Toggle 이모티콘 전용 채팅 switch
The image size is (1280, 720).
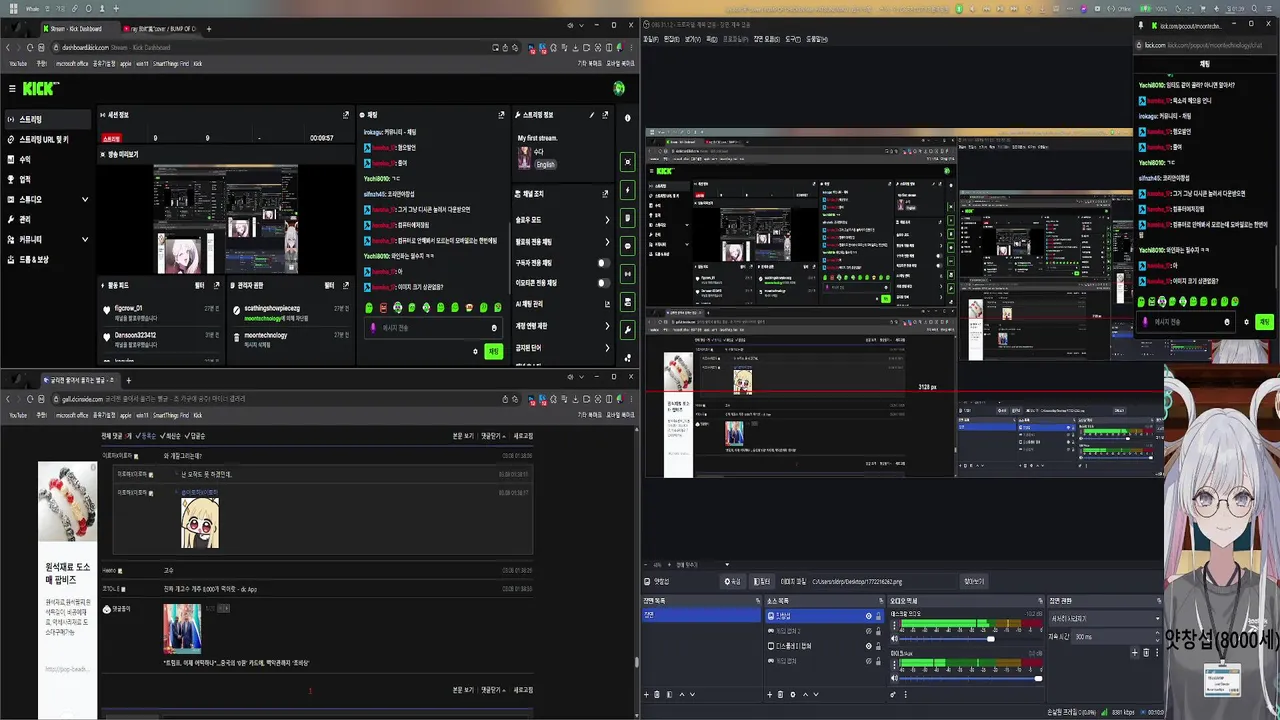(x=603, y=283)
